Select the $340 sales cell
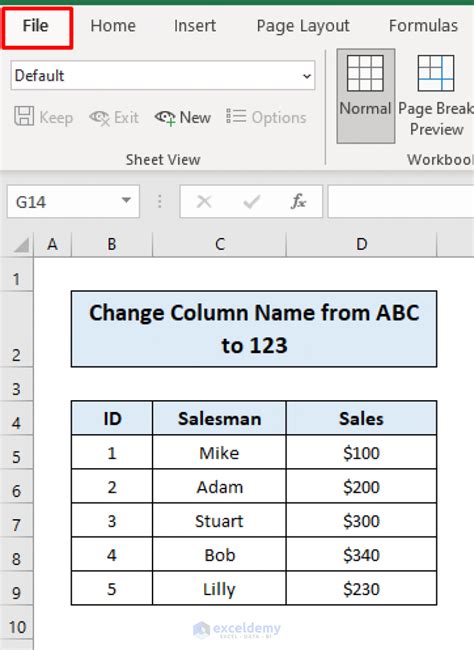The width and height of the screenshot is (474, 650). click(361, 554)
